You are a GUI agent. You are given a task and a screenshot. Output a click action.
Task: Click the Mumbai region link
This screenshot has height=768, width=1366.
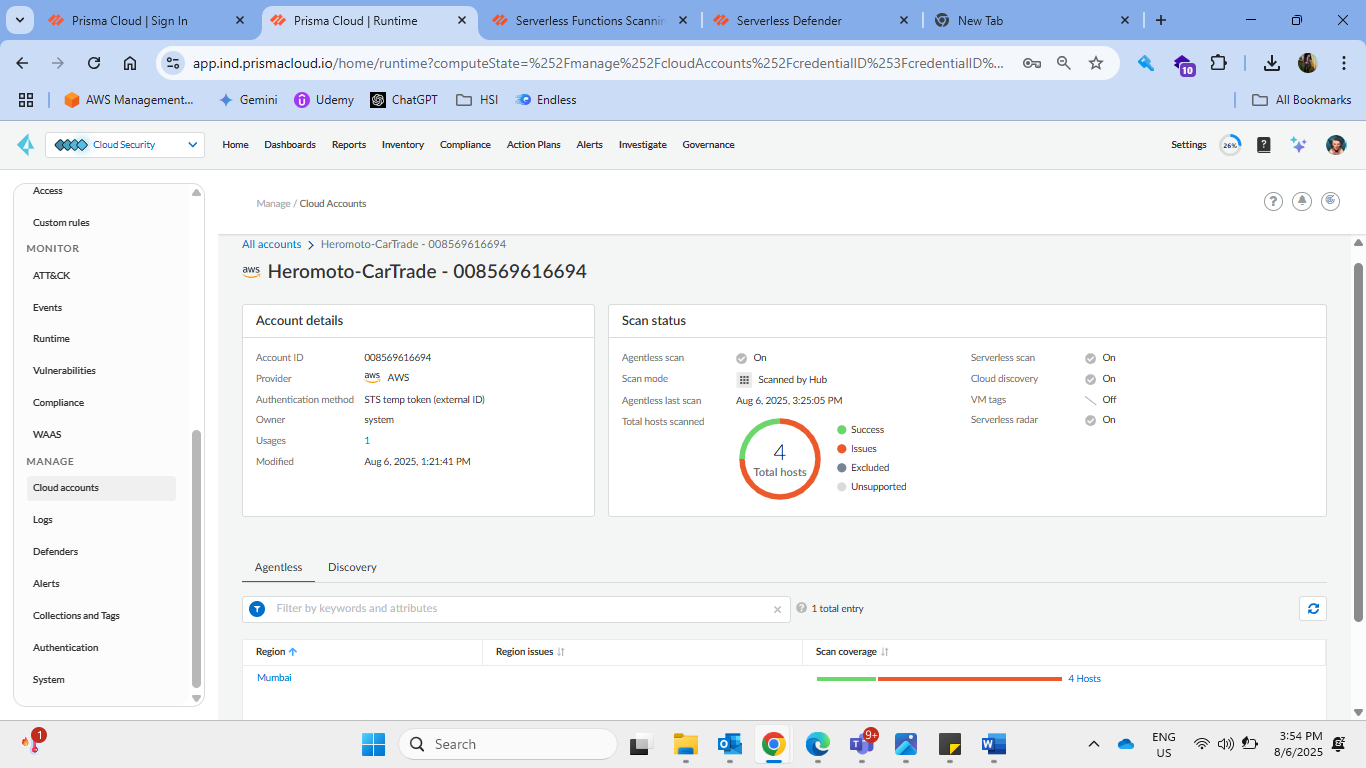pyautogui.click(x=274, y=678)
